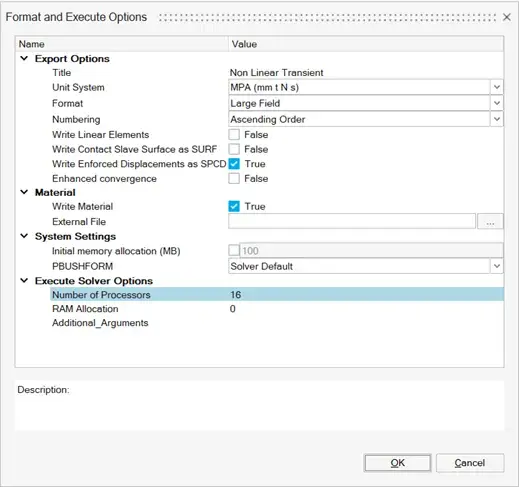The image size is (519, 487).
Task: Enable Enhanced convergence checkbox
Action: point(234,179)
